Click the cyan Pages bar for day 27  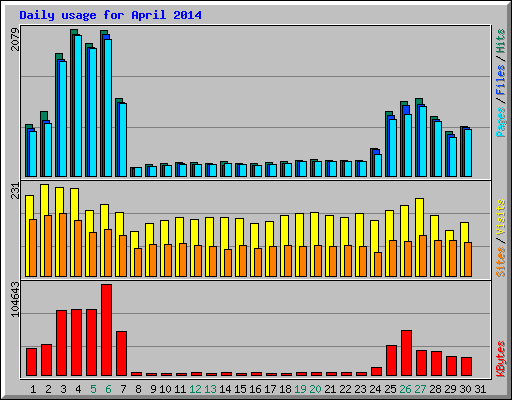423,141
